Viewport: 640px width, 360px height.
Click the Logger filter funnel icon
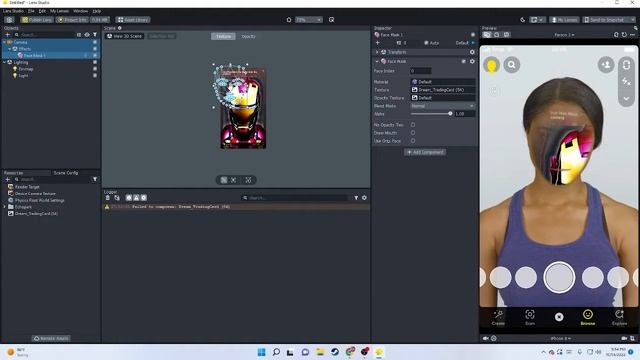pyautogui.click(x=356, y=198)
